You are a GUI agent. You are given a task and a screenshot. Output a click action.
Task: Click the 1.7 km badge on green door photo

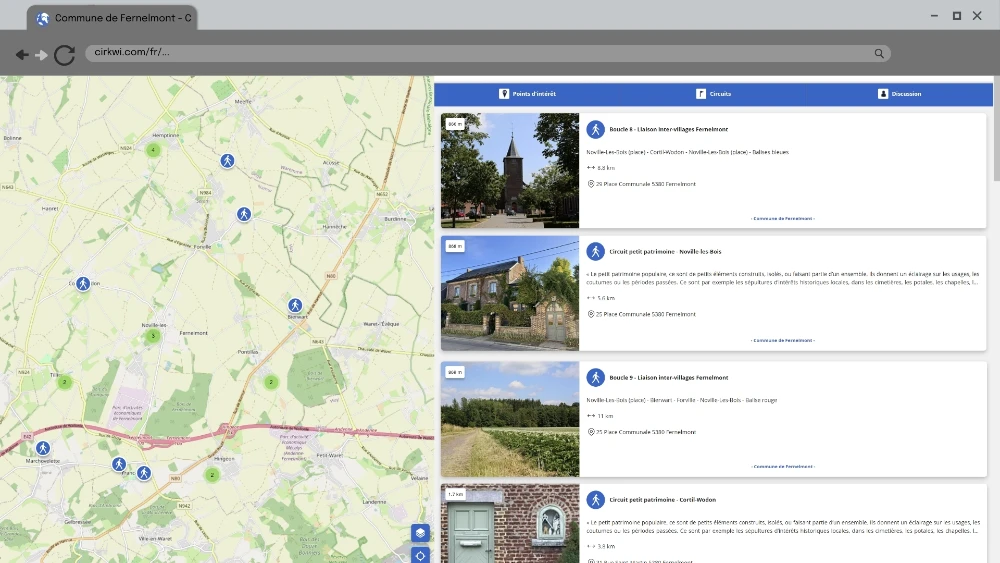[x=455, y=494]
